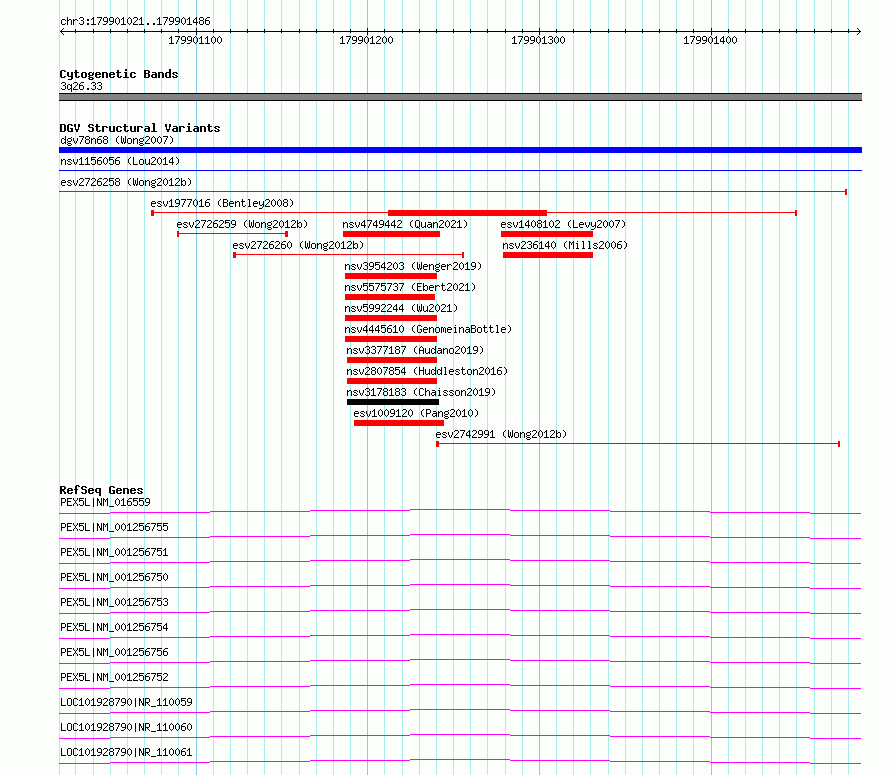The image size is (890, 775).
Task: Click the red bar under nsv236140
Action: pyautogui.click(x=548, y=255)
